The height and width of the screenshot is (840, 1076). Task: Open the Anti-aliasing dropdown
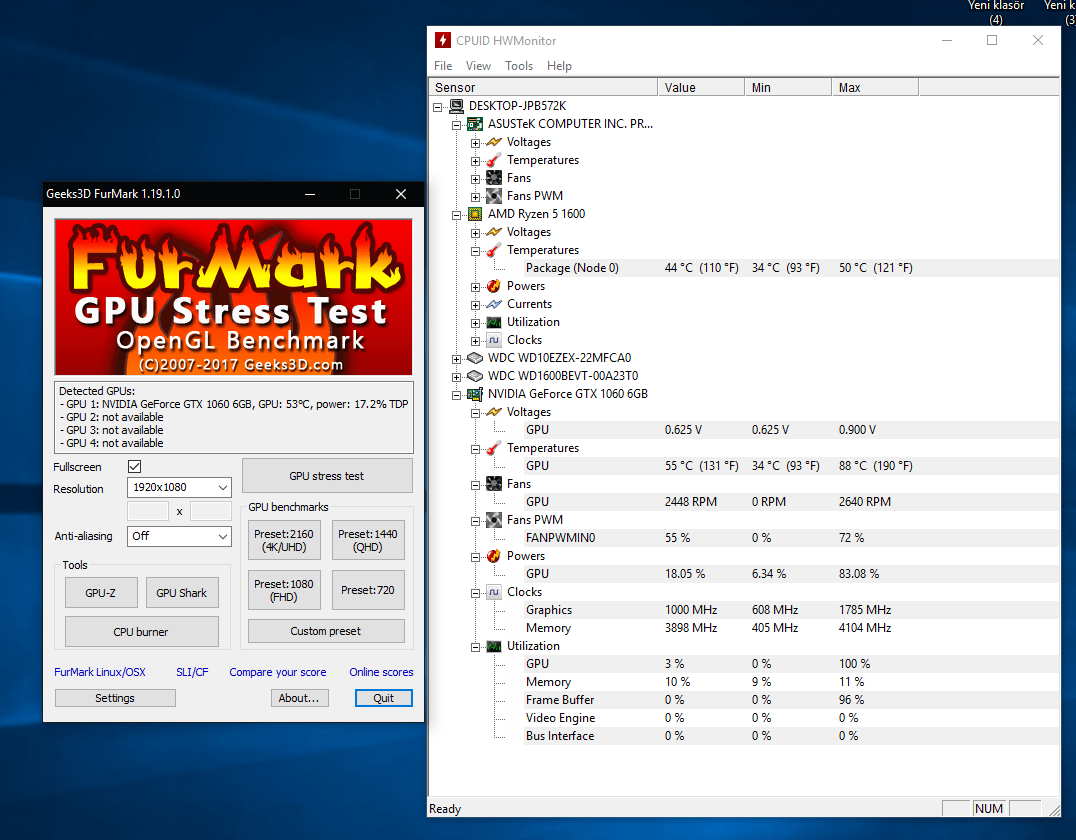coord(179,536)
